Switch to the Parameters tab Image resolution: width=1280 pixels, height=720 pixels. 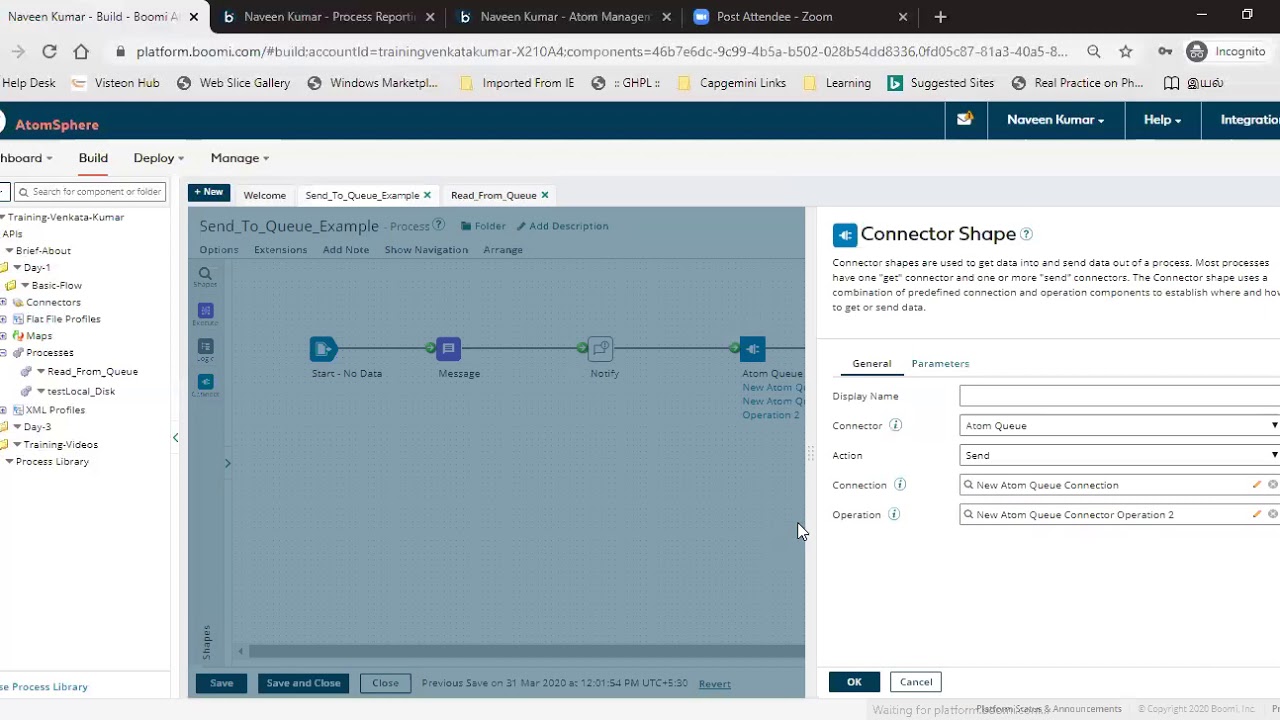(940, 364)
